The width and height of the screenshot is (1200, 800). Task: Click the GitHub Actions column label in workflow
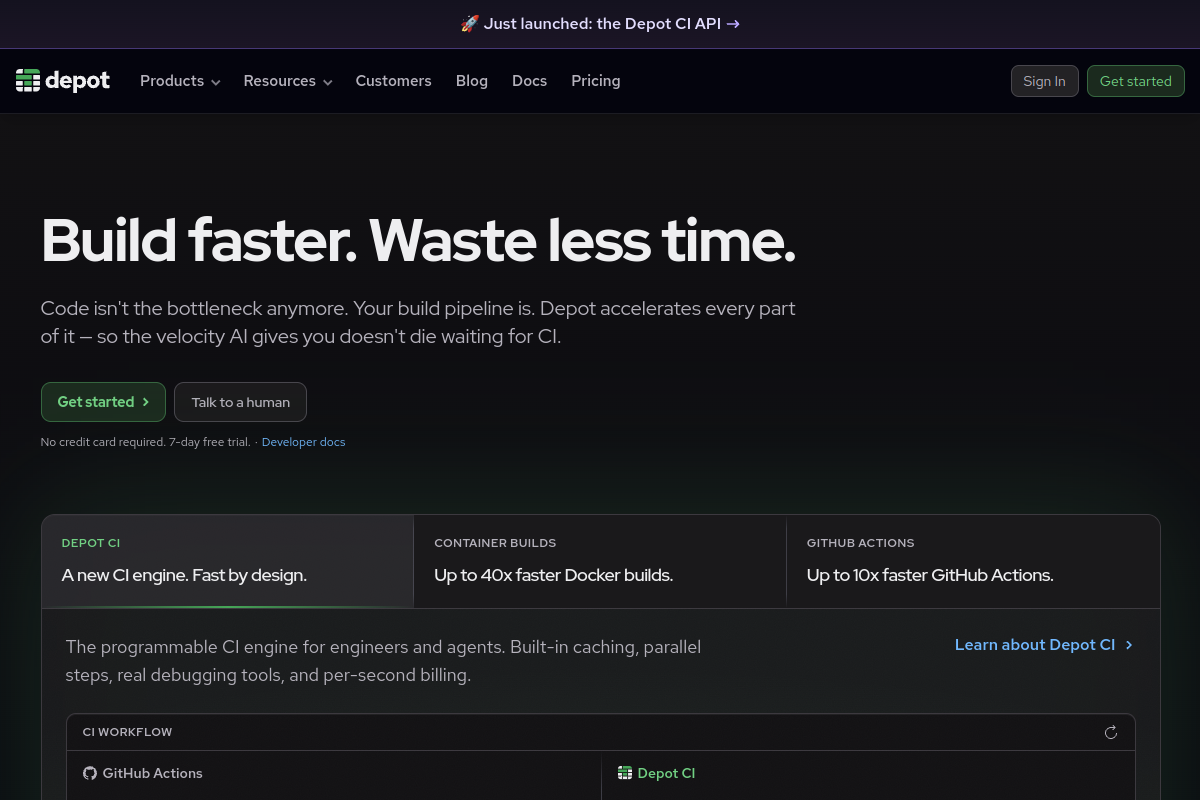(x=152, y=773)
